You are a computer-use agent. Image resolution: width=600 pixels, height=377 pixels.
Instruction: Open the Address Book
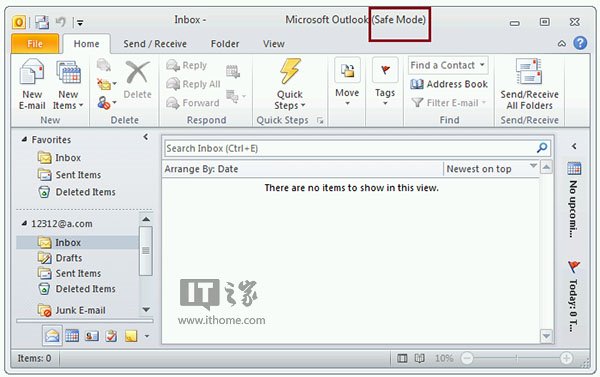[449, 84]
